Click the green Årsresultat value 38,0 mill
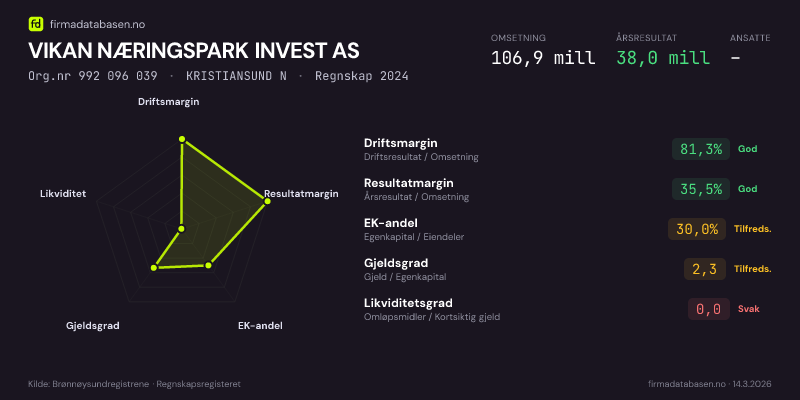 [x=664, y=58]
